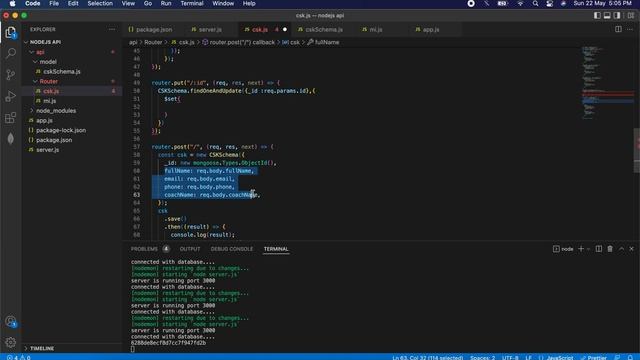This screenshot has height=360, width=640.
Task: Open the Search view in activity bar
Action: [x=11, y=53]
